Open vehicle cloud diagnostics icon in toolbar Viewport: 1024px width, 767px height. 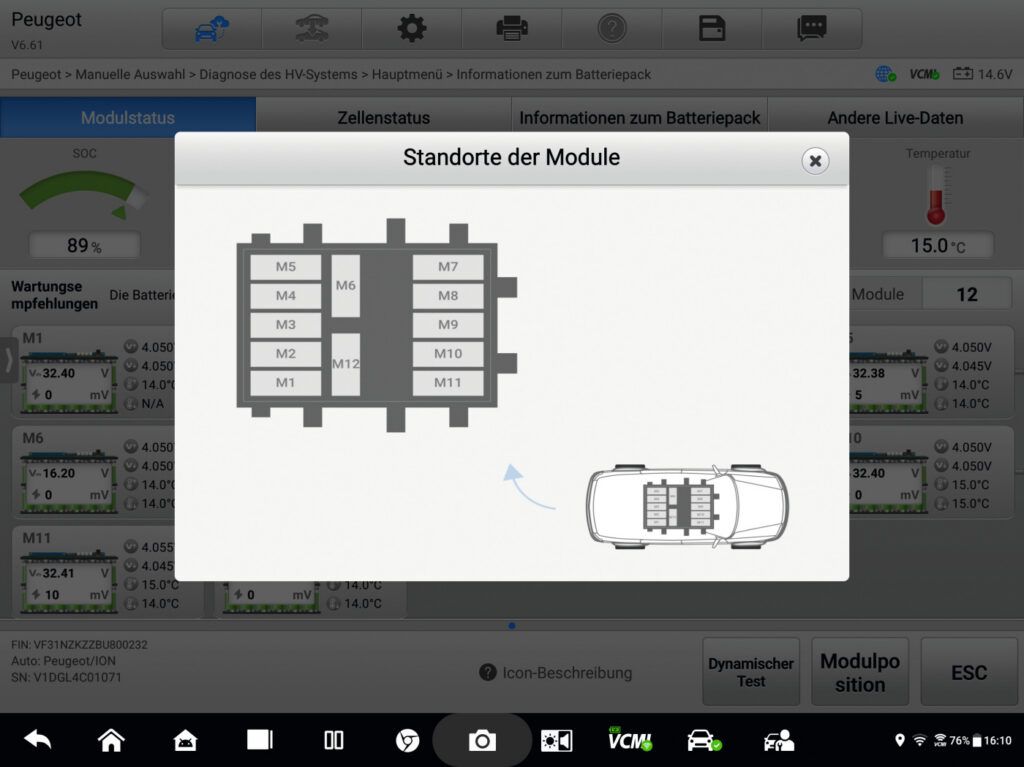212,29
